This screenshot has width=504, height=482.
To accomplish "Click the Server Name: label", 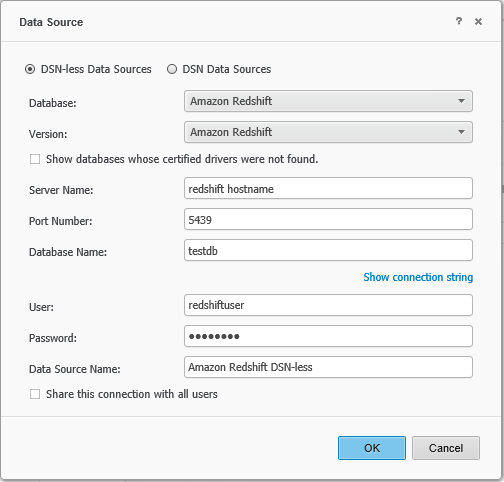I will (61, 190).
